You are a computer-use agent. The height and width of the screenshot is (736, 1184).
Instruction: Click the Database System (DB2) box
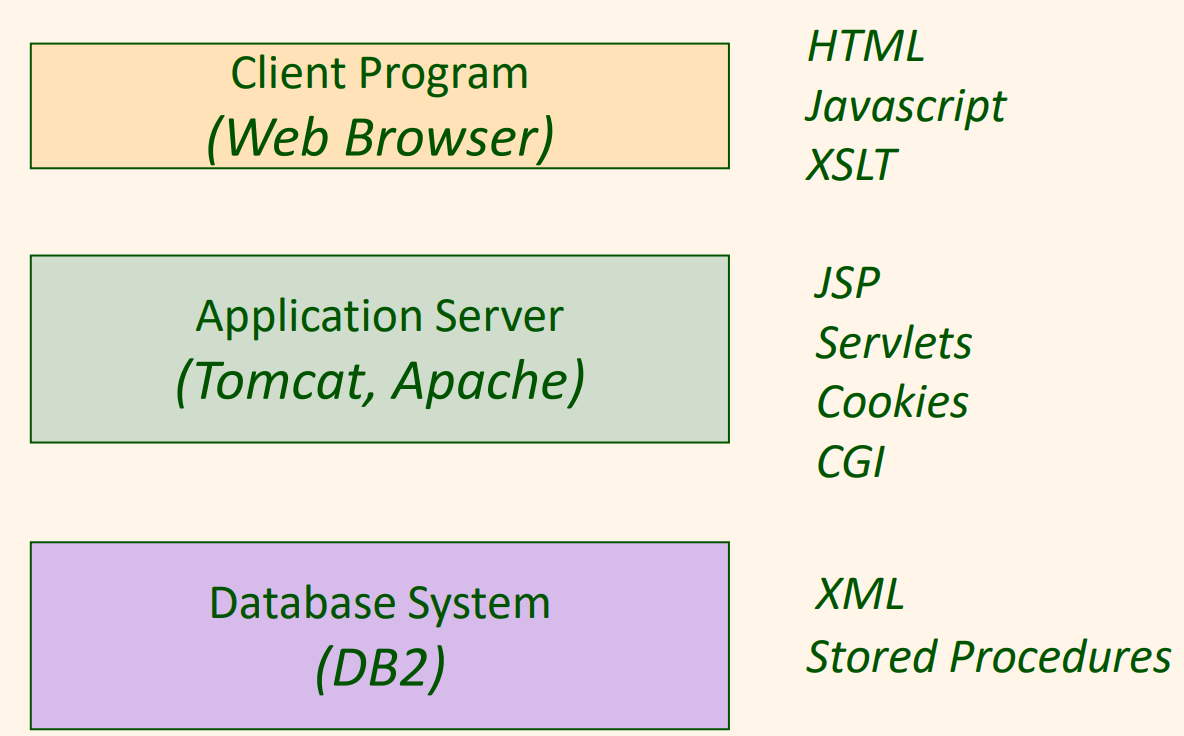pyautogui.click(x=380, y=636)
